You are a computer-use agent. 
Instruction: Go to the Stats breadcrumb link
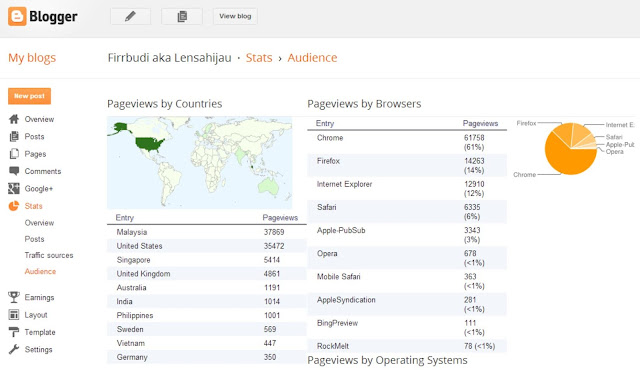[x=259, y=58]
